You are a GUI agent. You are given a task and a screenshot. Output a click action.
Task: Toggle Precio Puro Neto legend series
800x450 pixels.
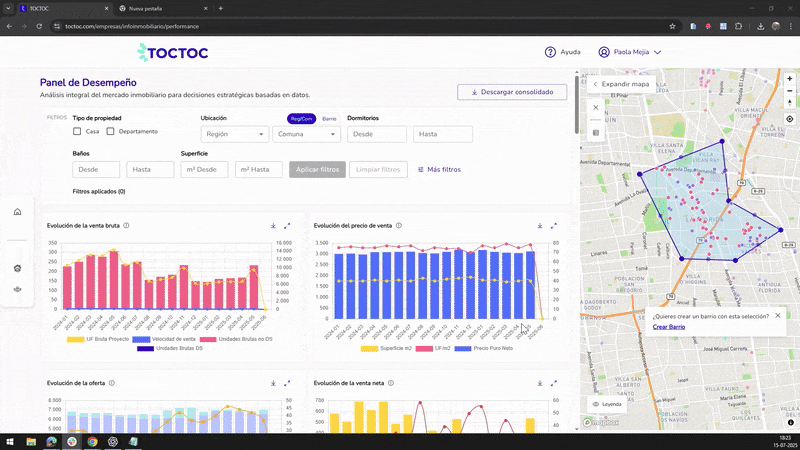(x=484, y=348)
